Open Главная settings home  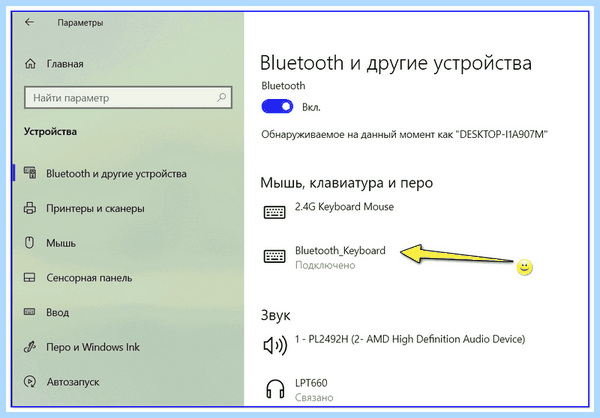[x=65, y=64]
